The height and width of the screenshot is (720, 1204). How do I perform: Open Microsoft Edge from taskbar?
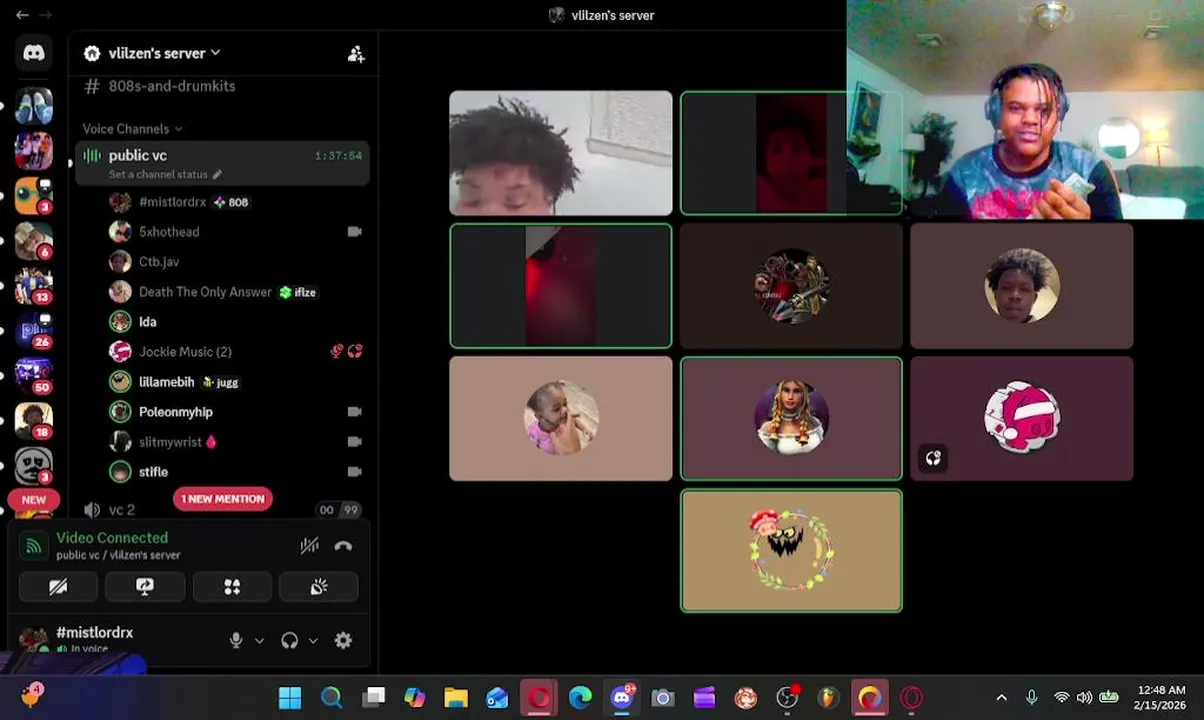click(580, 697)
